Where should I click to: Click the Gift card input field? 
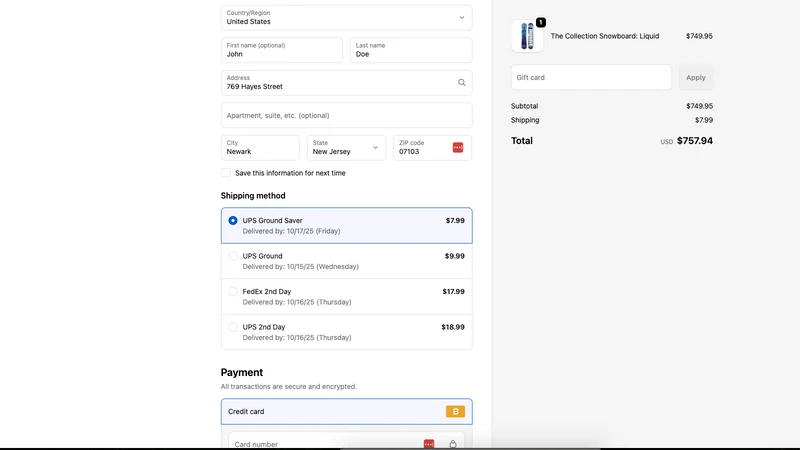click(591, 78)
